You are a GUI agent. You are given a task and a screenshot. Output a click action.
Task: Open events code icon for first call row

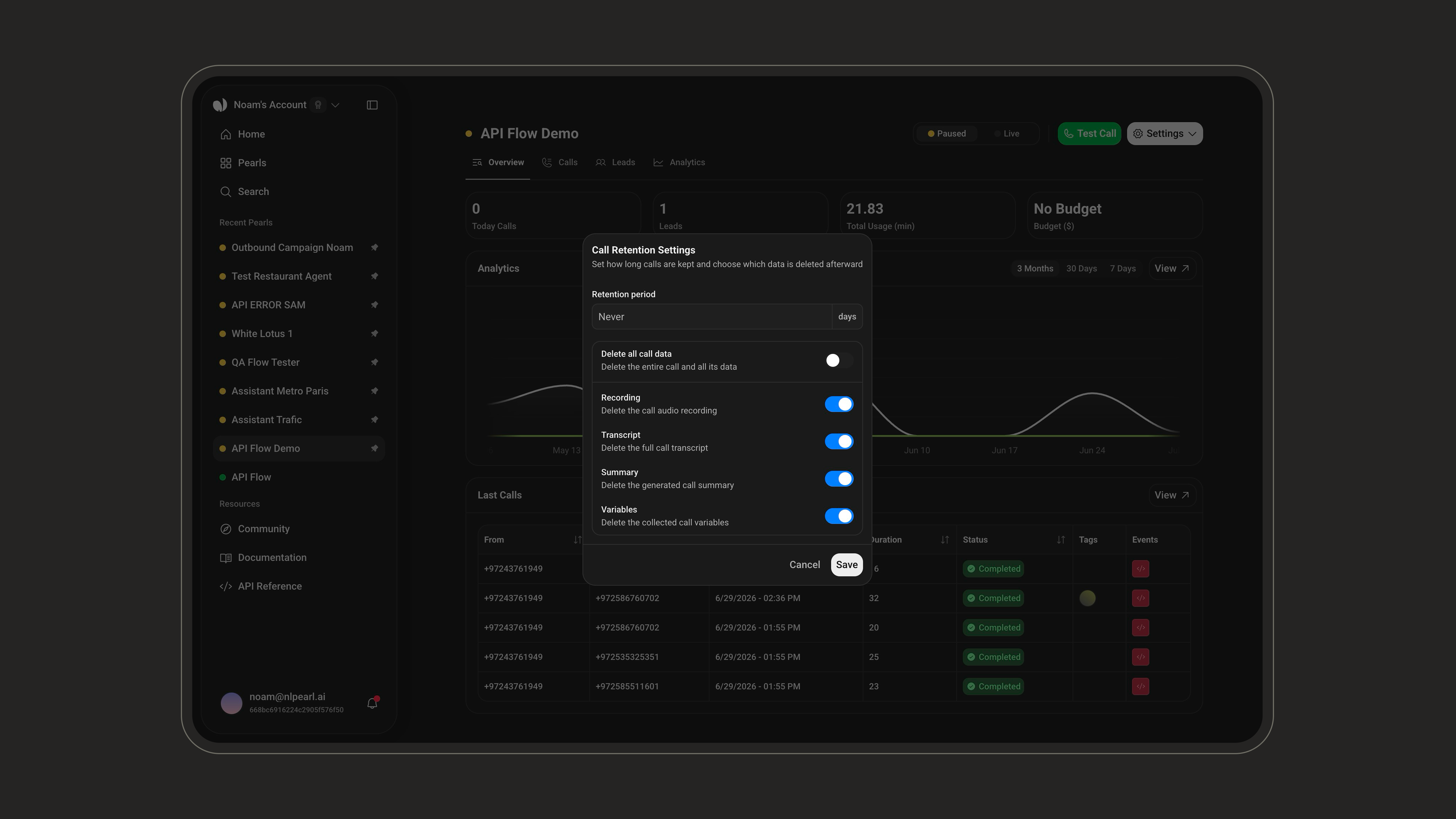pyautogui.click(x=1141, y=569)
